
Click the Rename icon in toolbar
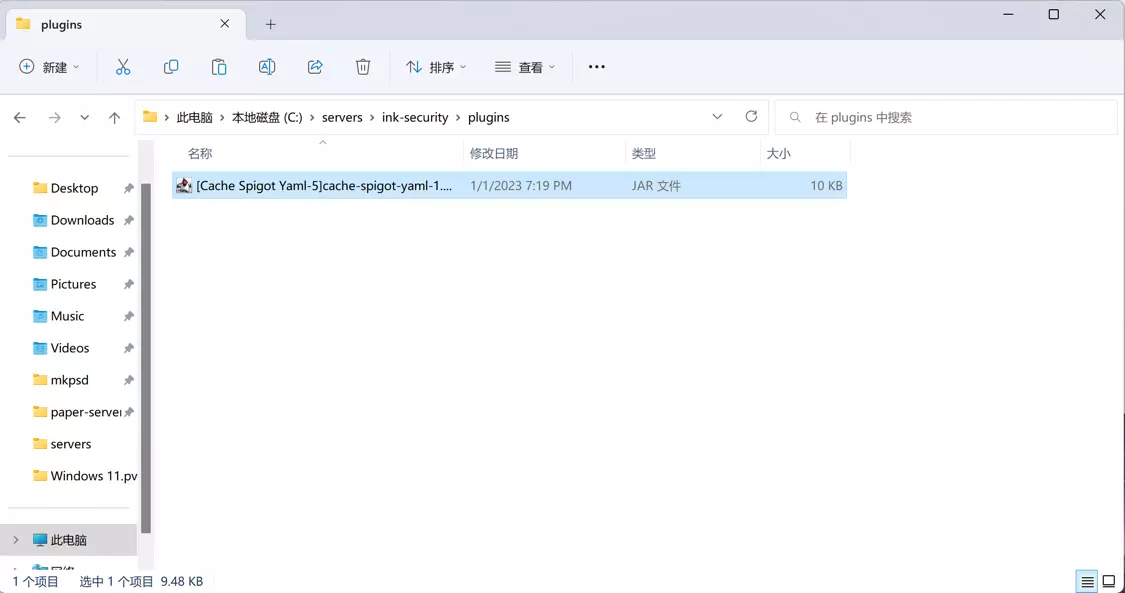[267, 67]
